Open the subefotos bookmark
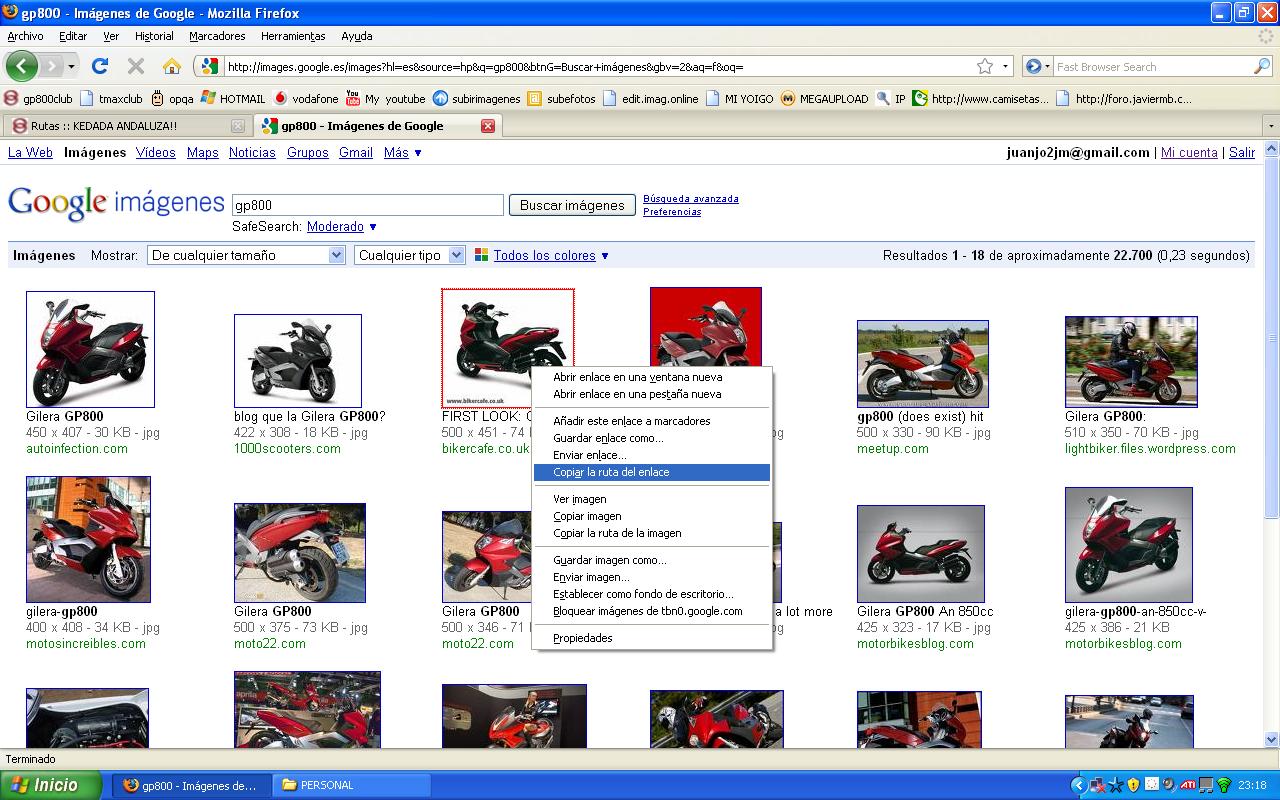Screen dimensions: 1280x800 pyautogui.click(x=562, y=99)
